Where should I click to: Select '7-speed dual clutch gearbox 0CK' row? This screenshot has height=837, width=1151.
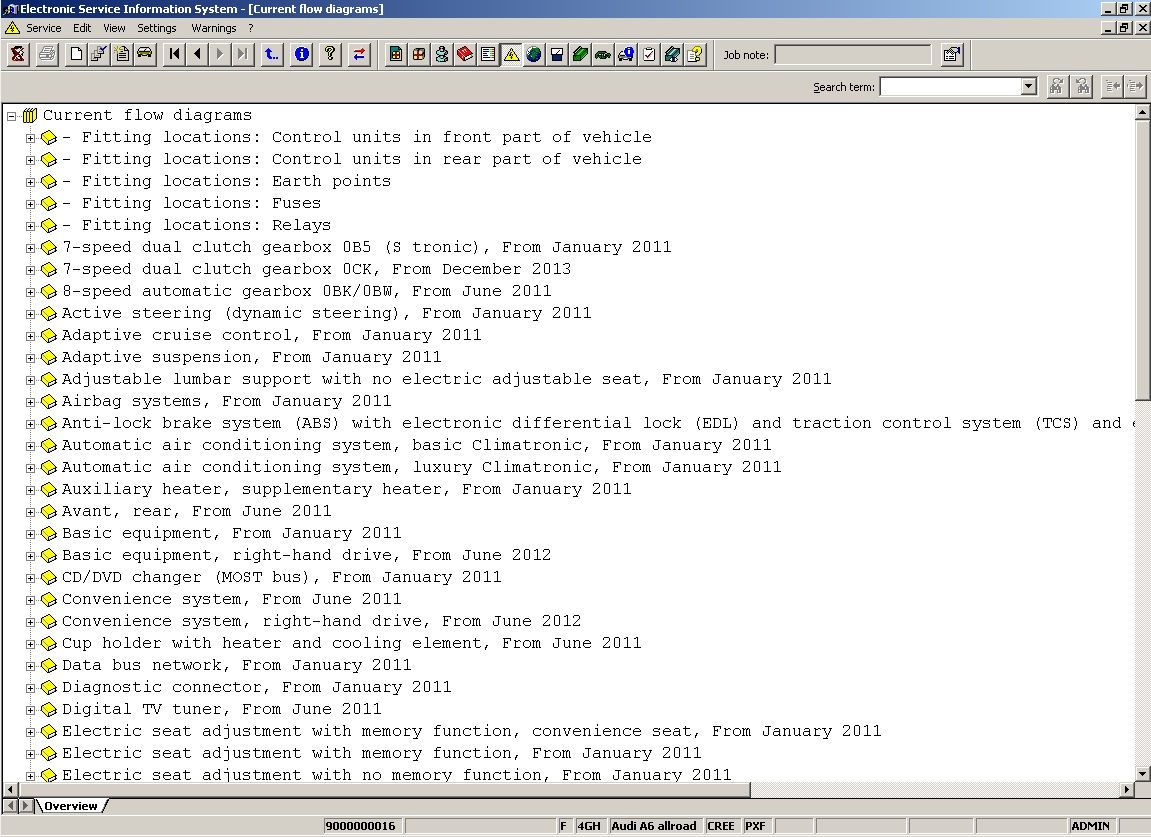316,269
